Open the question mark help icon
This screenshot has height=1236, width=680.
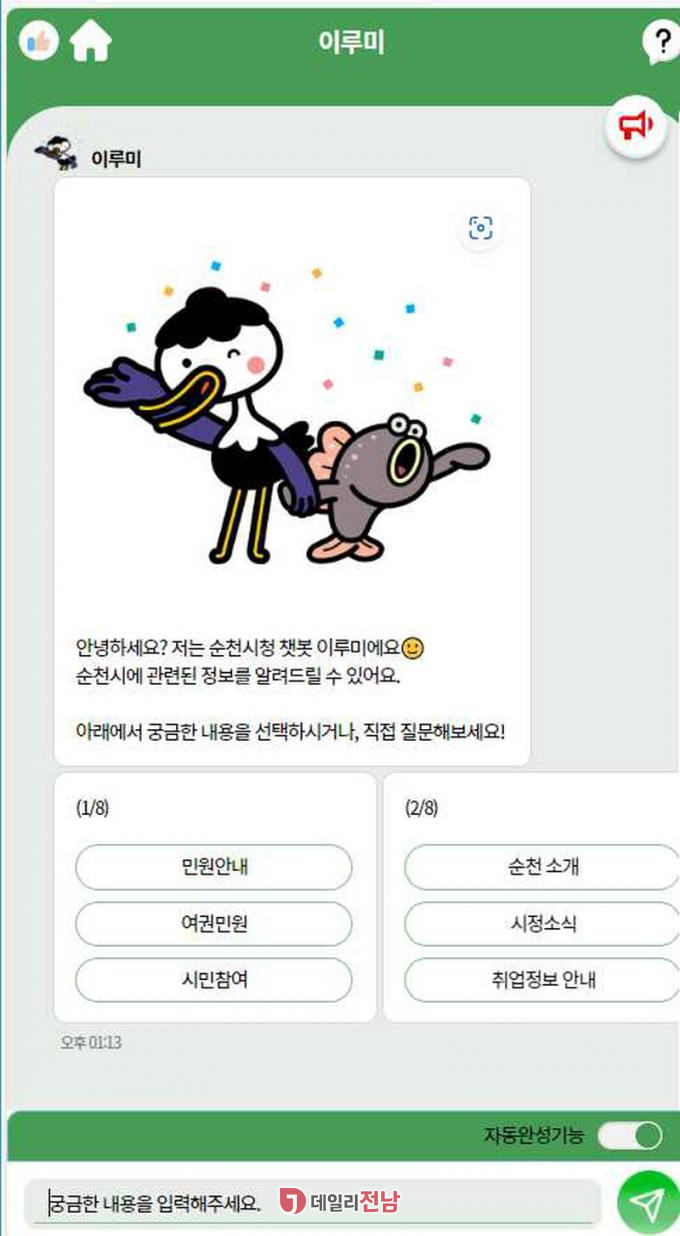[x=659, y=42]
